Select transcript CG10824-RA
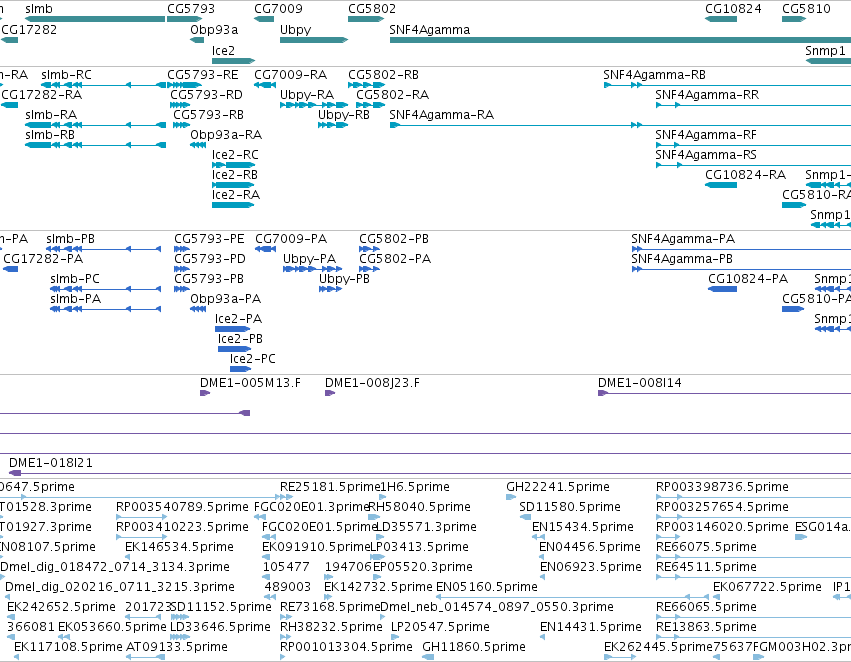Viewport: 851px width, 662px height. coord(721,185)
